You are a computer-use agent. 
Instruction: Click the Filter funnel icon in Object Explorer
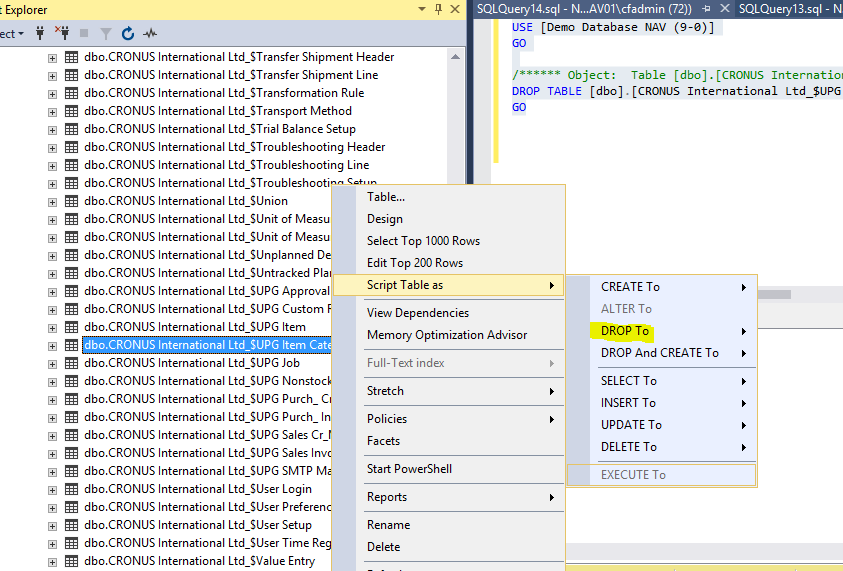coord(106,34)
